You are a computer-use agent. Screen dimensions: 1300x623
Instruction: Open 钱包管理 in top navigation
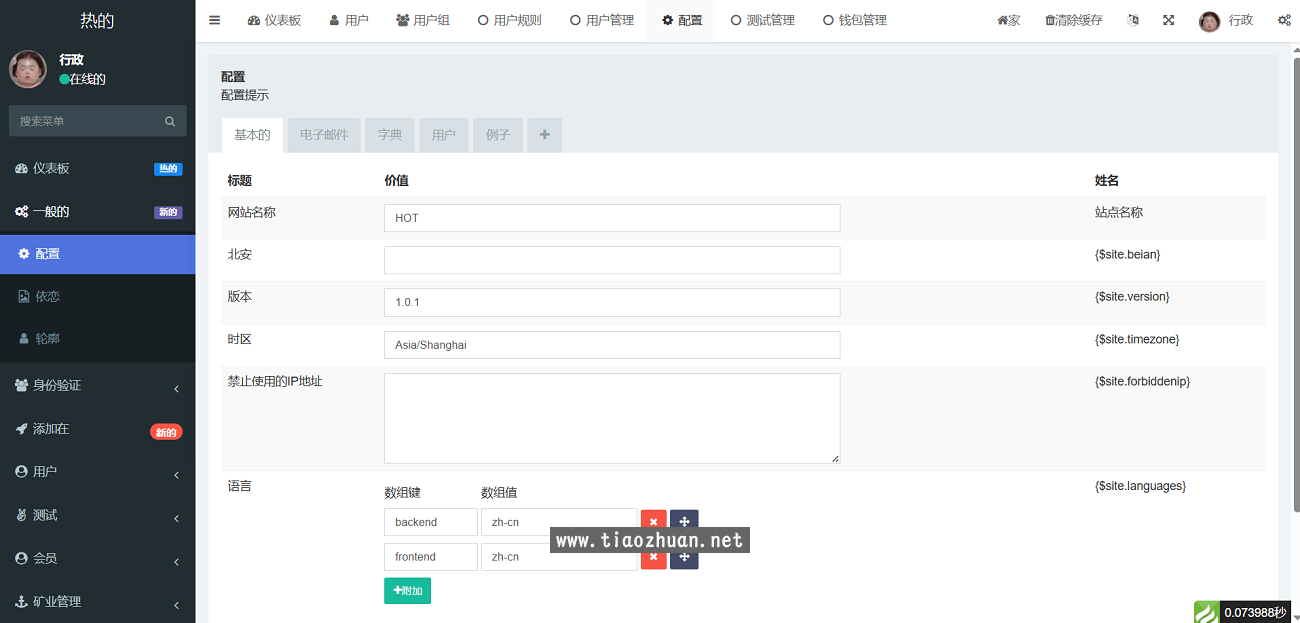pos(854,20)
